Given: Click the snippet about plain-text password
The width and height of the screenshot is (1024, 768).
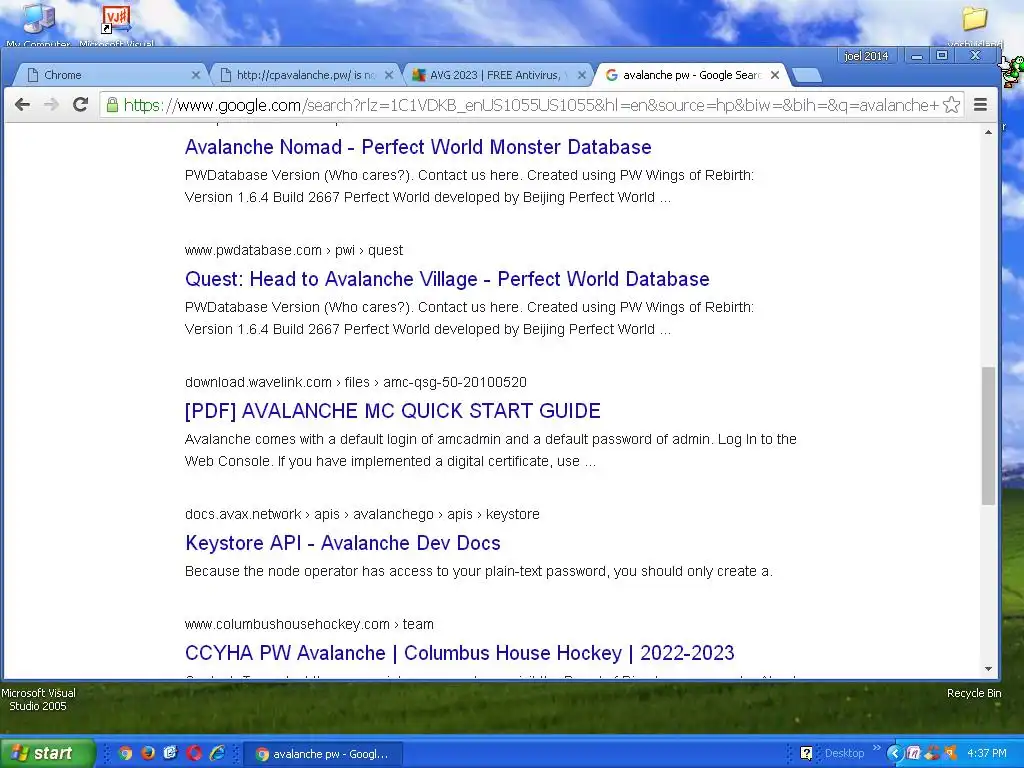Looking at the screenshot, I should [479, 571].
